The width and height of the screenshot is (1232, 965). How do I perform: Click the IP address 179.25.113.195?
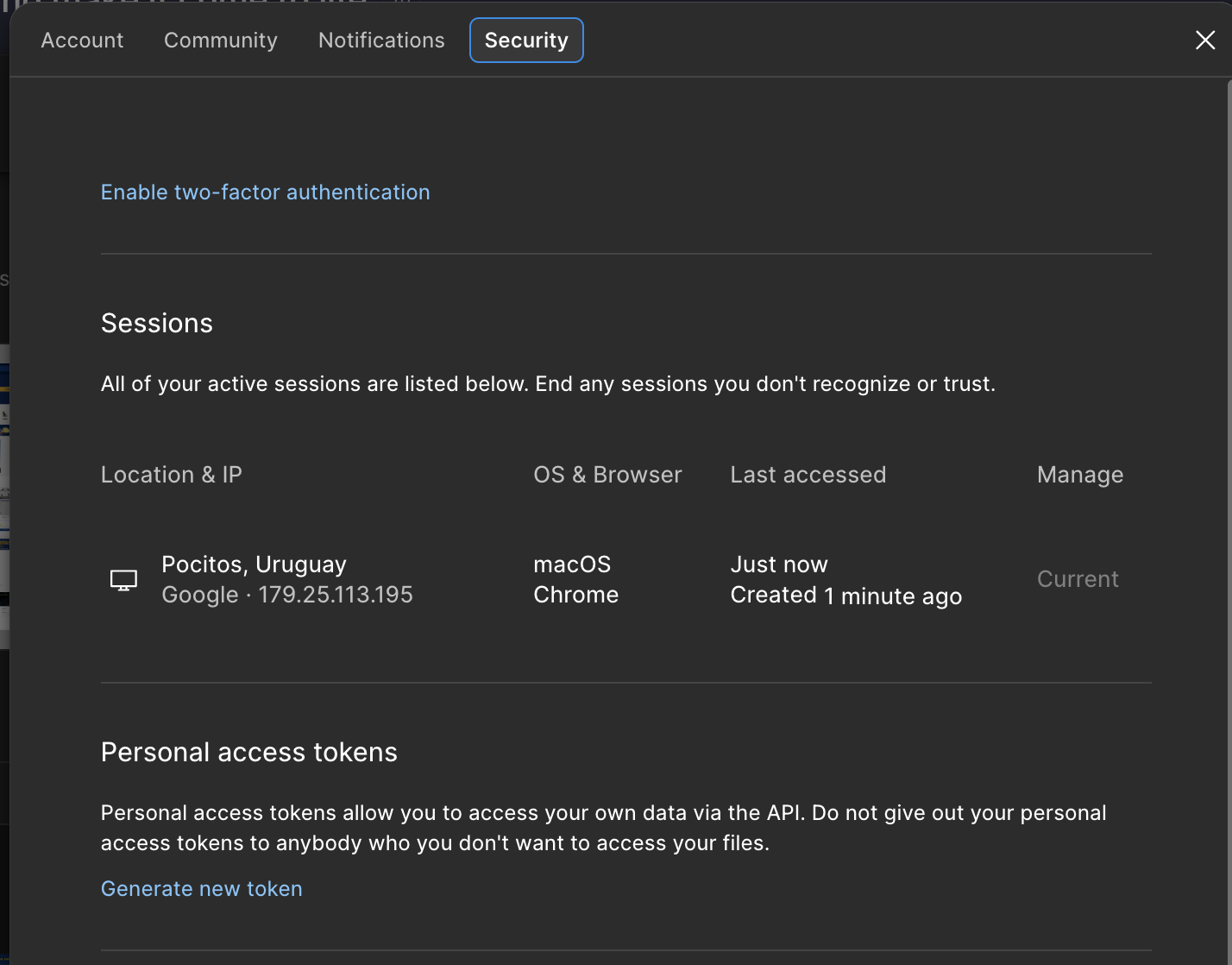pyautogui.click(x=336, y=595)
